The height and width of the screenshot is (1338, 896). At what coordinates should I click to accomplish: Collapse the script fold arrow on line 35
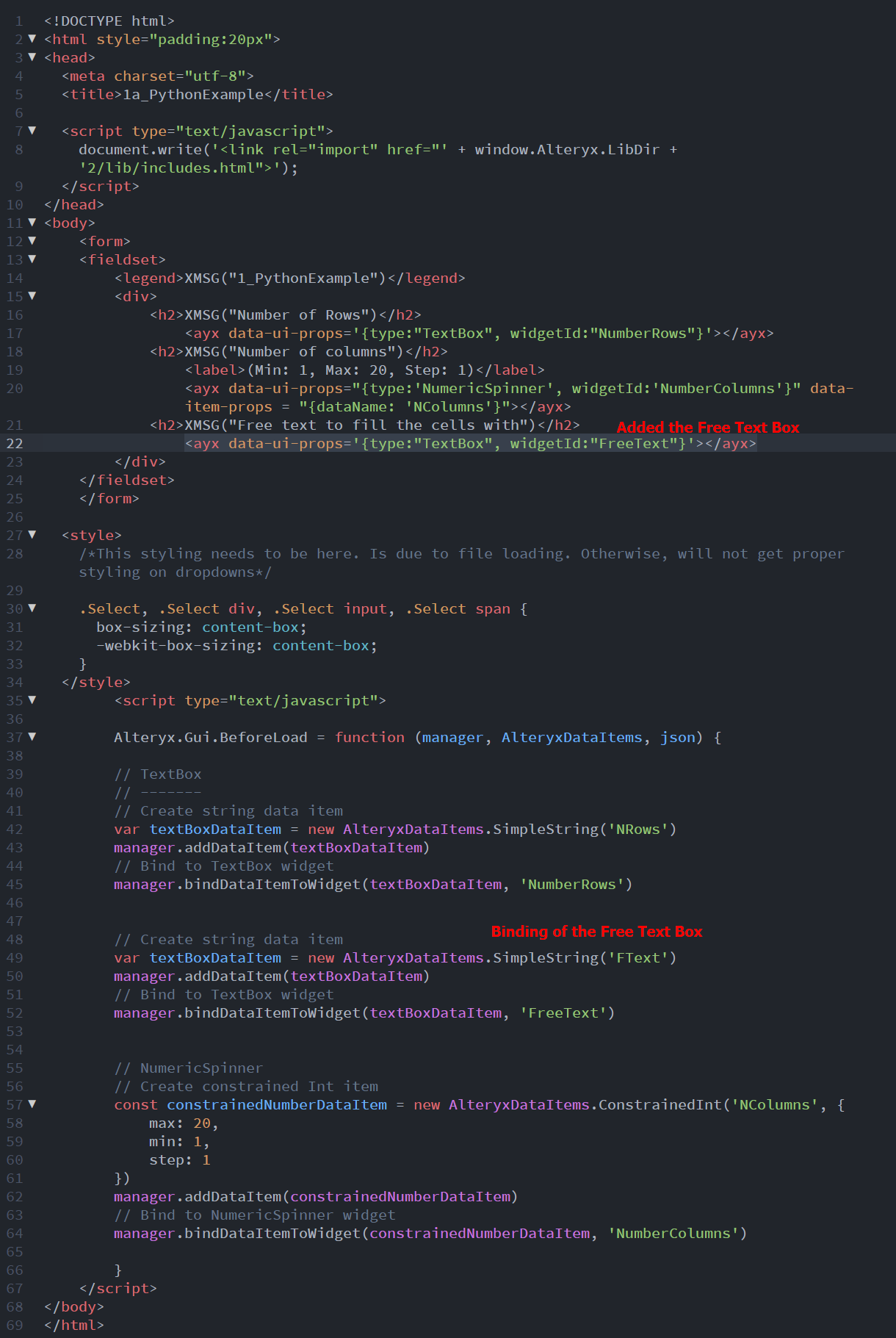(x=32, y=699)
